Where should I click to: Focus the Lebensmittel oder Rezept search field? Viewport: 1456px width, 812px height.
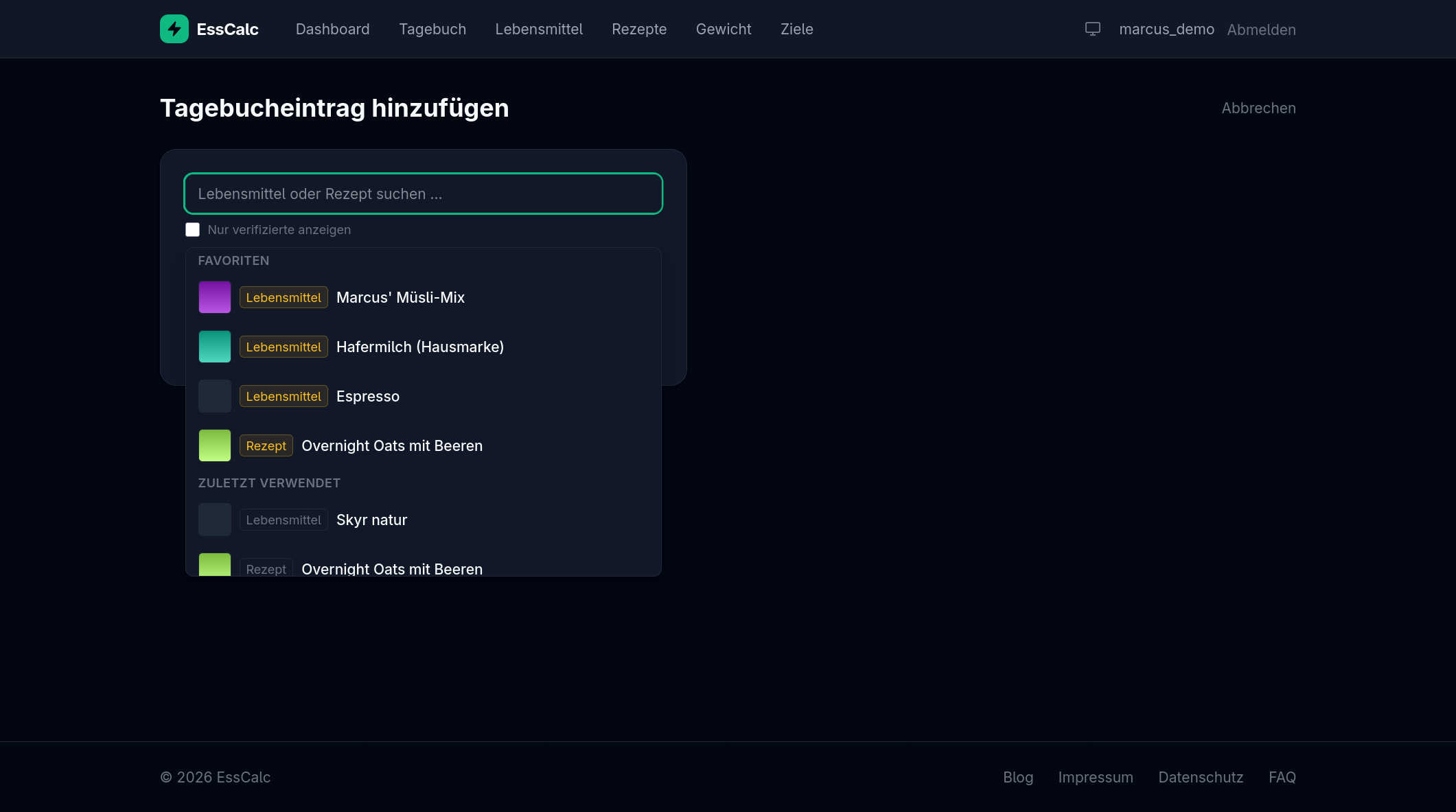click(424, 194)
